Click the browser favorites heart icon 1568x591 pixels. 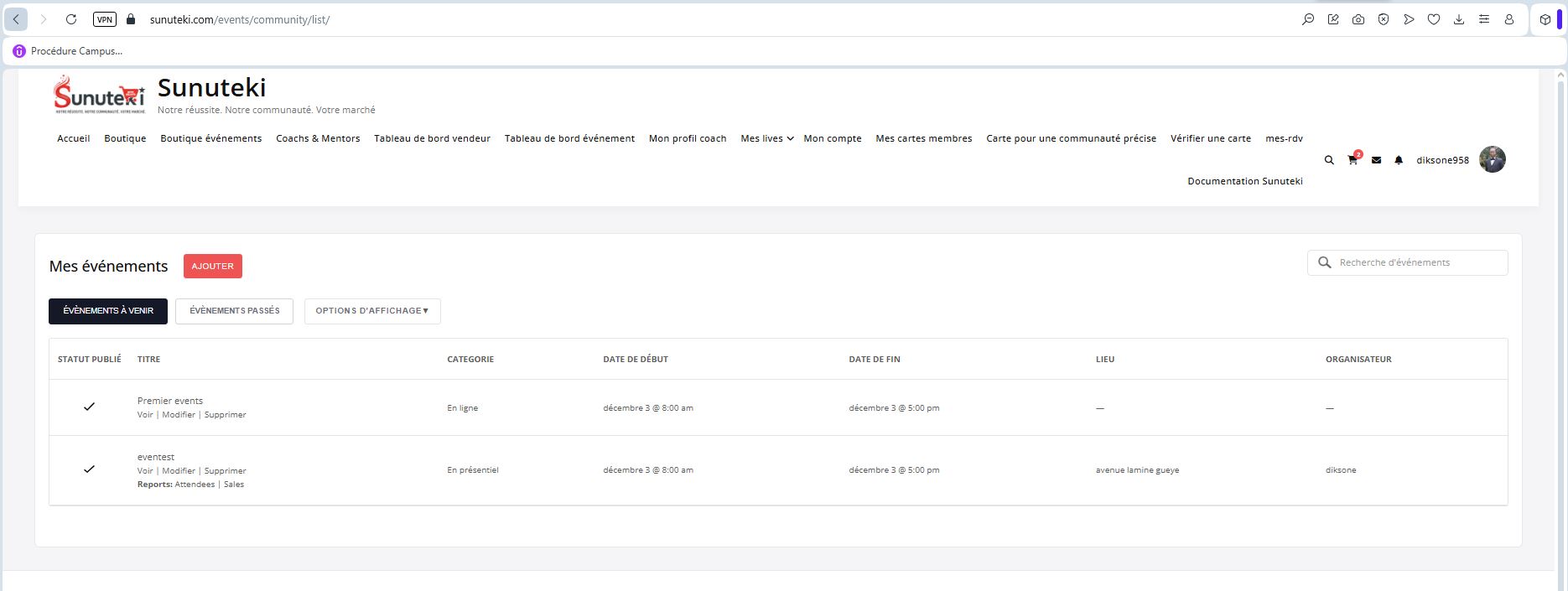pyautogui.click(x=1434, y=19)
